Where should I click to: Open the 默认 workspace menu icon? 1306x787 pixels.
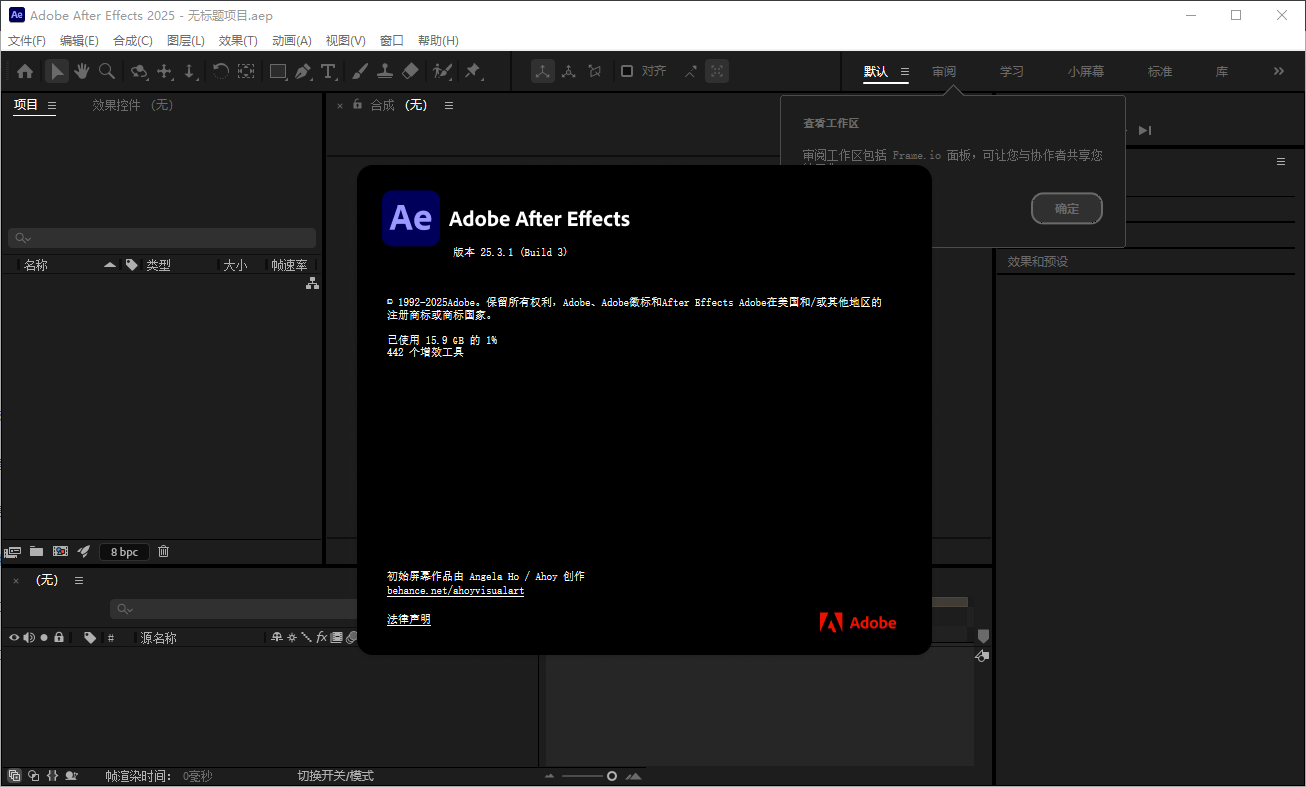point(904,72)
